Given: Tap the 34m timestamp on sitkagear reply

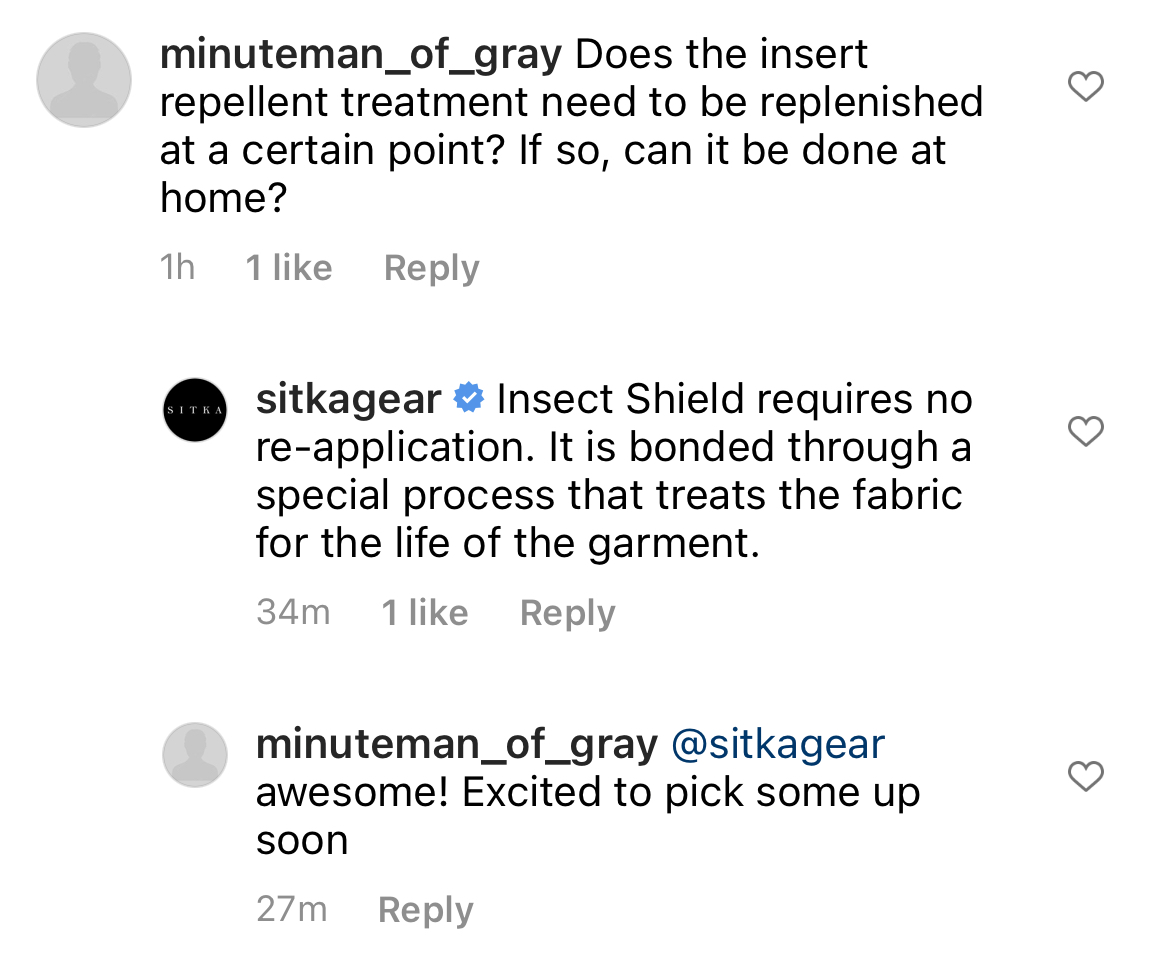Looking at the screenshot, I should 293,612.
